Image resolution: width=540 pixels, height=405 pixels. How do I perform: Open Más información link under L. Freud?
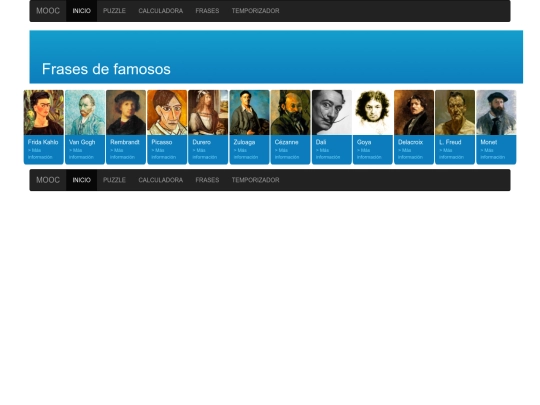(451, 154)
